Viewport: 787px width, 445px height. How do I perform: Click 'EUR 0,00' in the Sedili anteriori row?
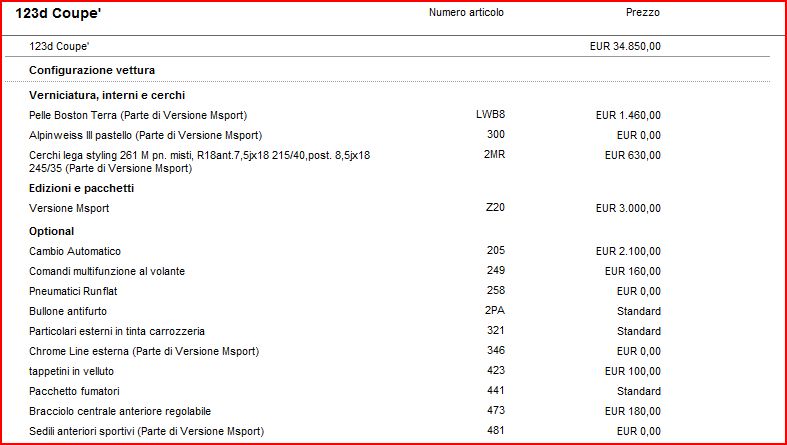[639, 431]
